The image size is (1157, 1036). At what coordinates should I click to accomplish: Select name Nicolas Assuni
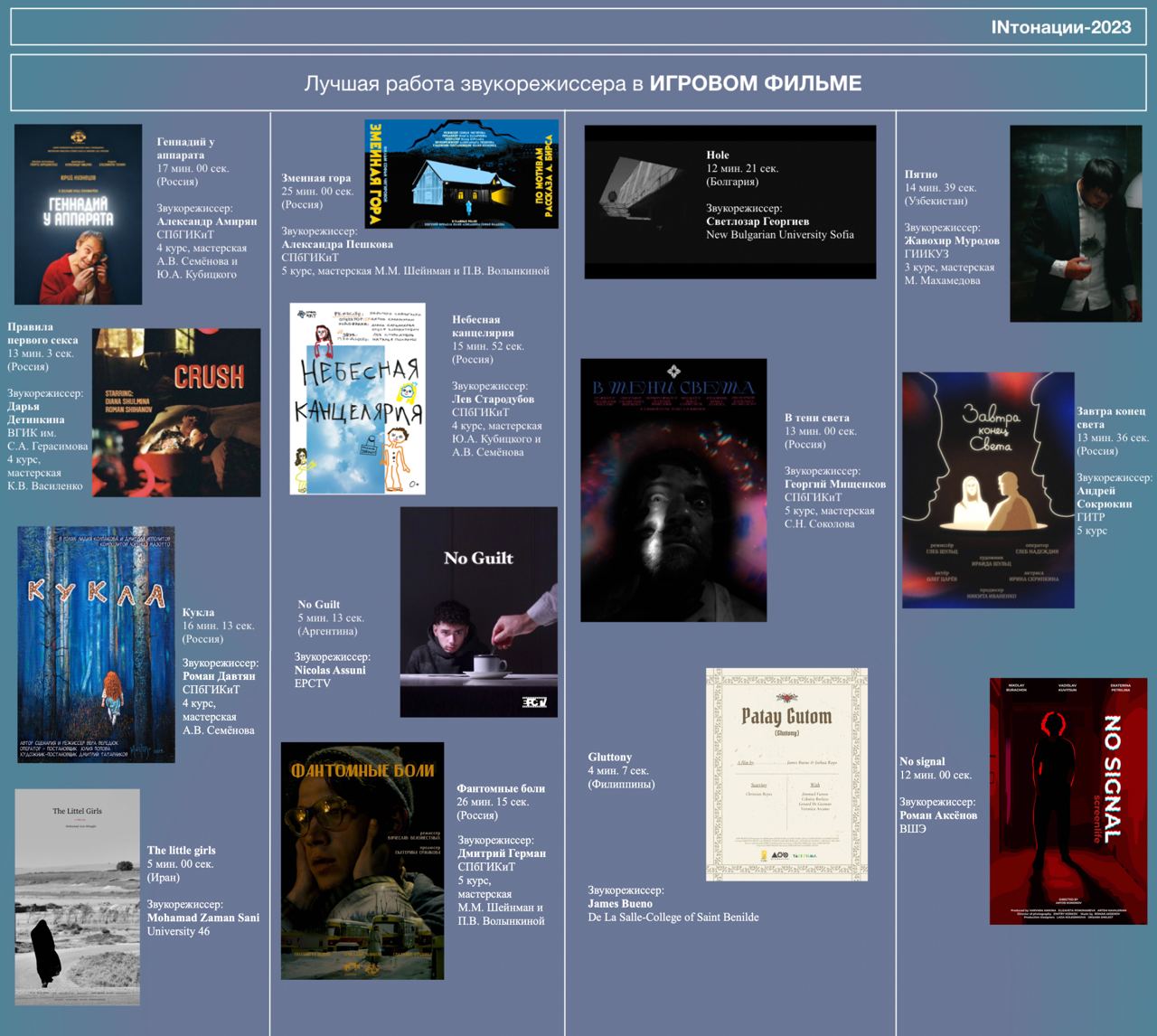click(x=330, y=670)
